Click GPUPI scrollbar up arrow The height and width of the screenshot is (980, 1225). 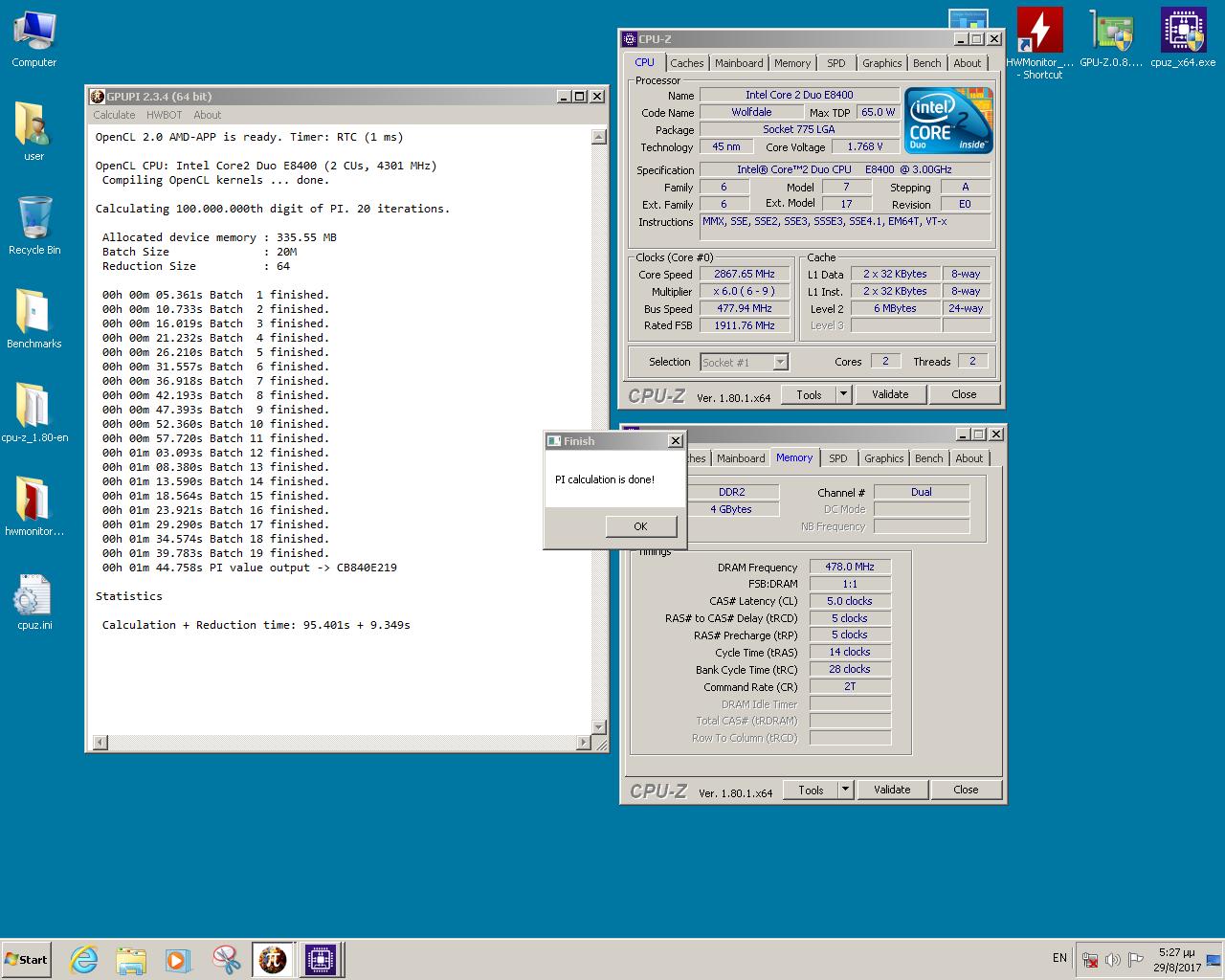(599, 137)
